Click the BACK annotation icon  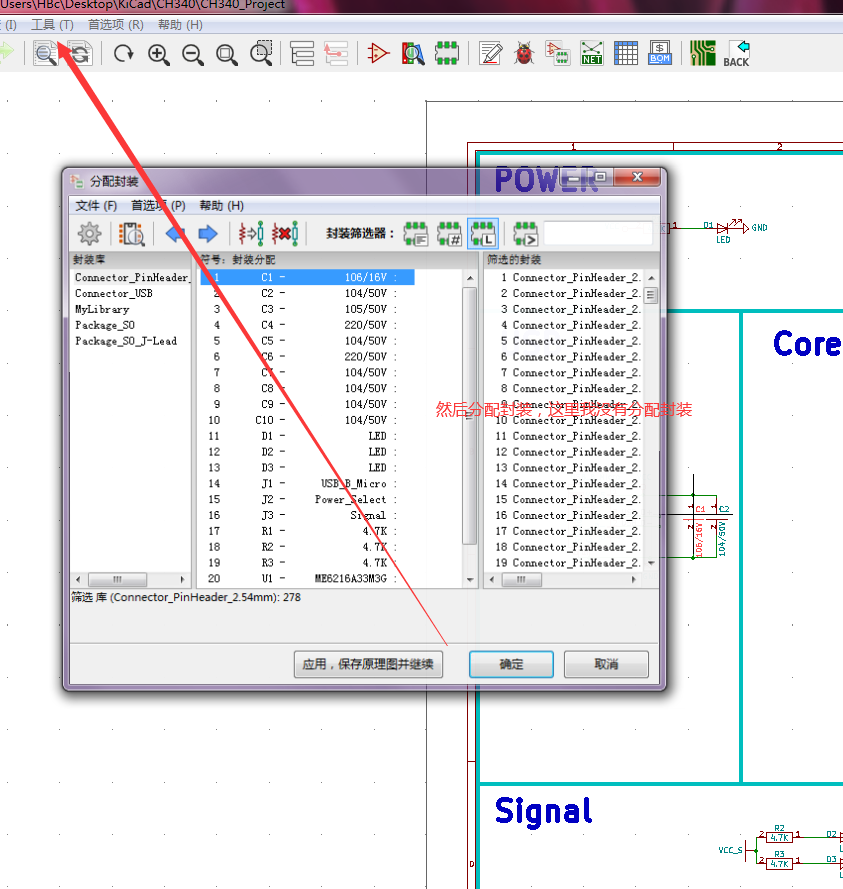pos(735,53)
